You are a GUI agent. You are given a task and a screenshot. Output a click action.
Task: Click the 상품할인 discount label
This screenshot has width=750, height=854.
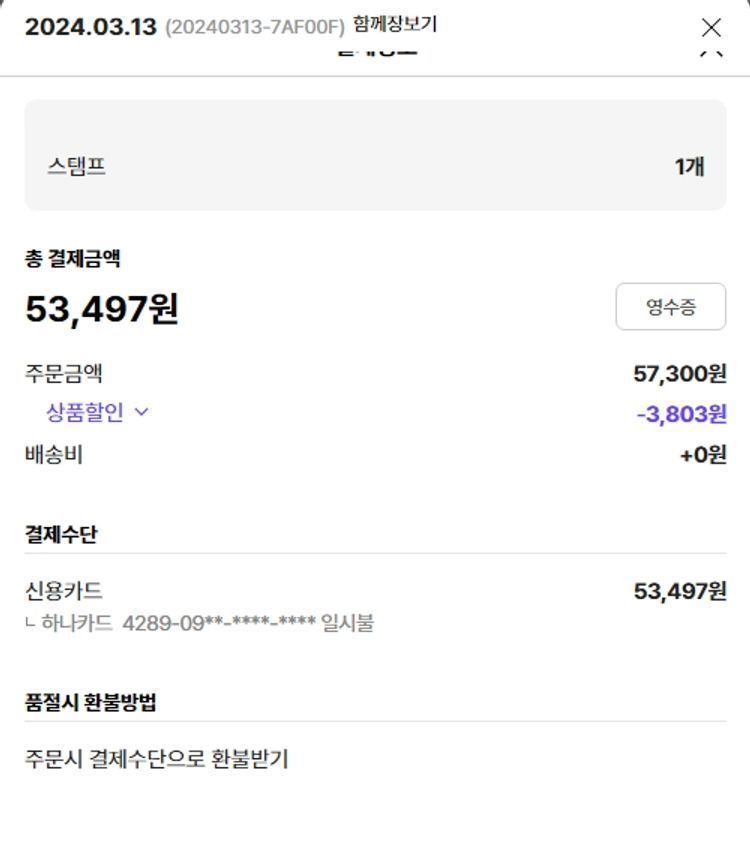(x=85, y=411)
